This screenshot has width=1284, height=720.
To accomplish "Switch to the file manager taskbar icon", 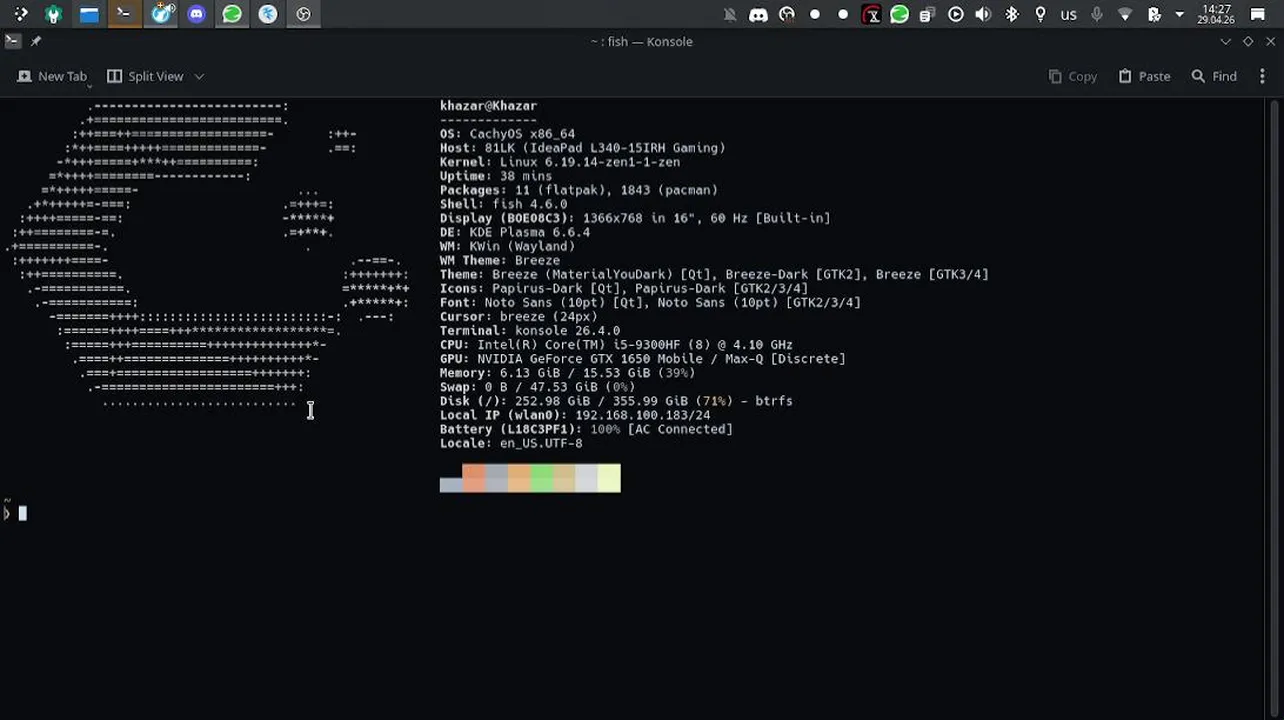I will (89, 14).
